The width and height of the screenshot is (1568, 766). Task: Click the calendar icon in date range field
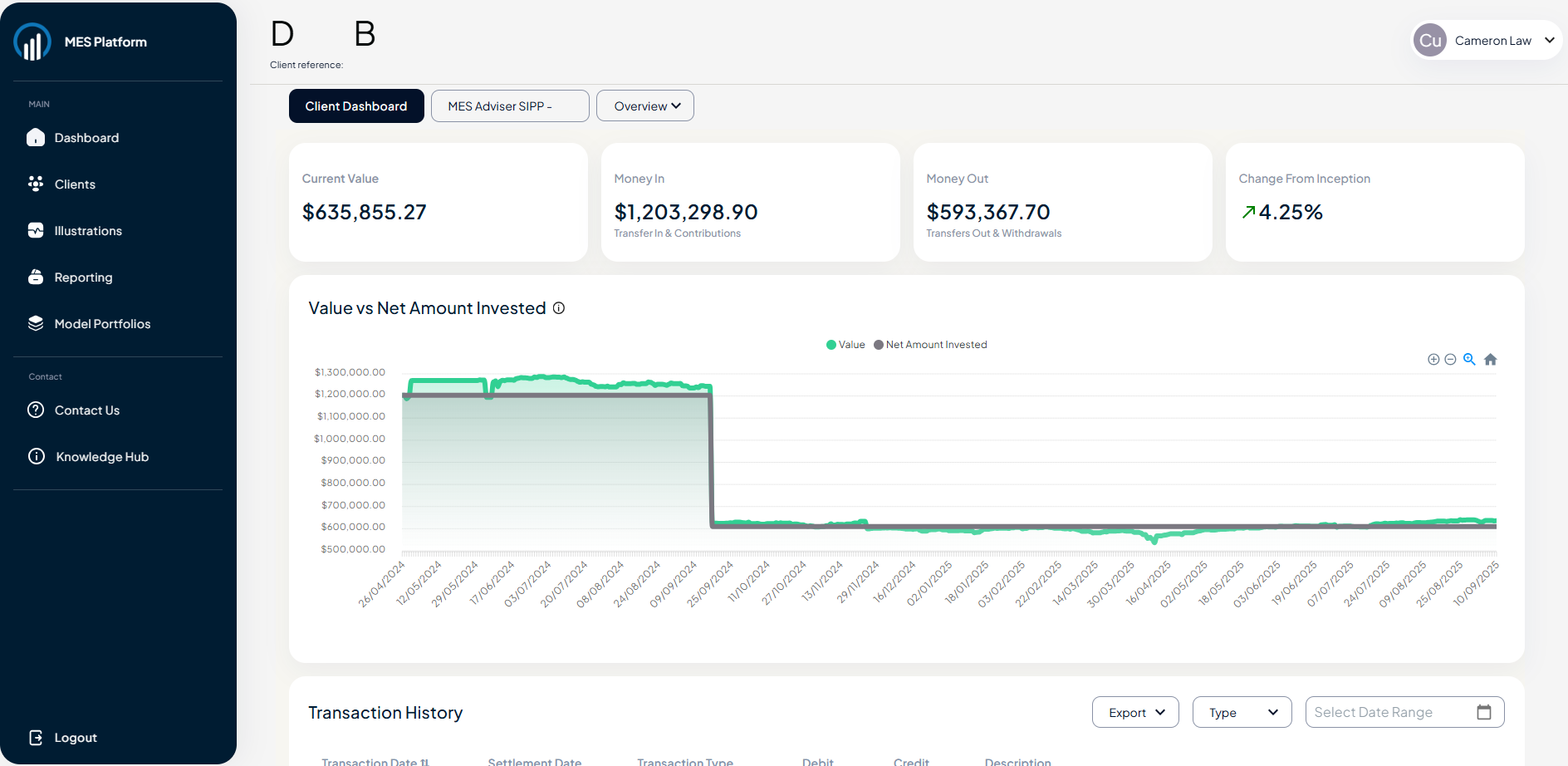click(x=1484, y=712)
